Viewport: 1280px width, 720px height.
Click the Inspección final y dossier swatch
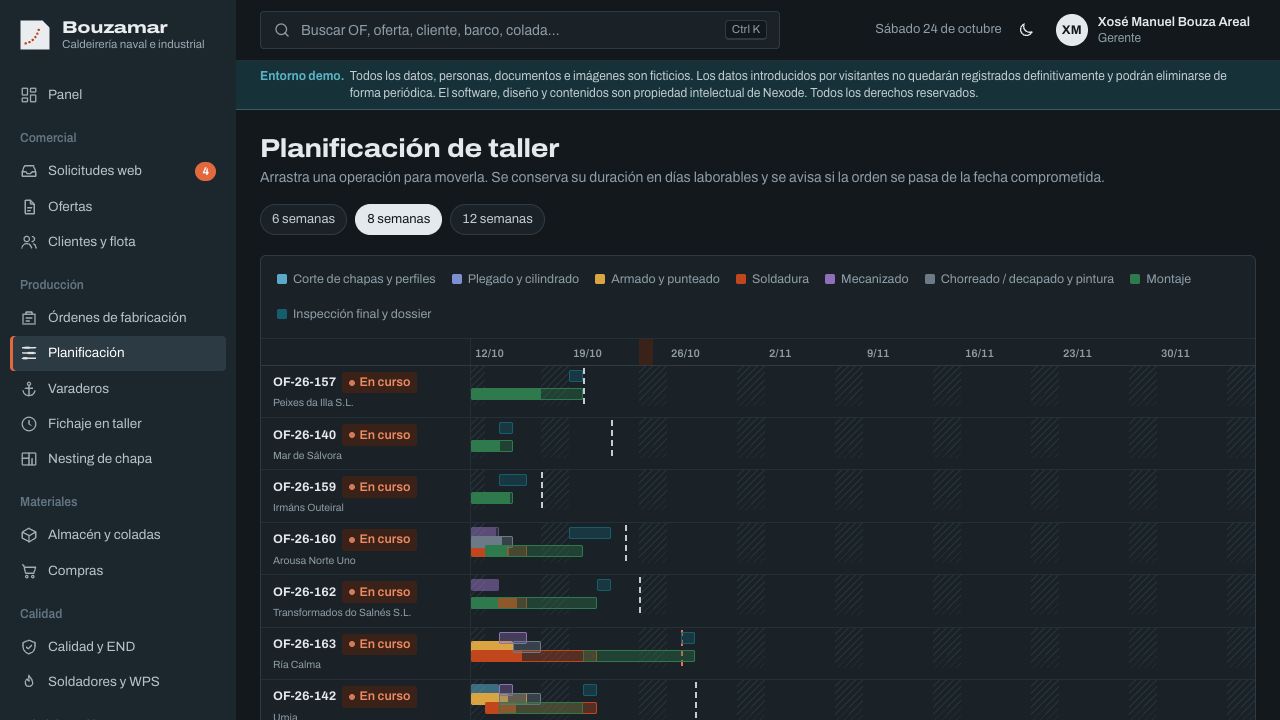click(x=282, y=314)
